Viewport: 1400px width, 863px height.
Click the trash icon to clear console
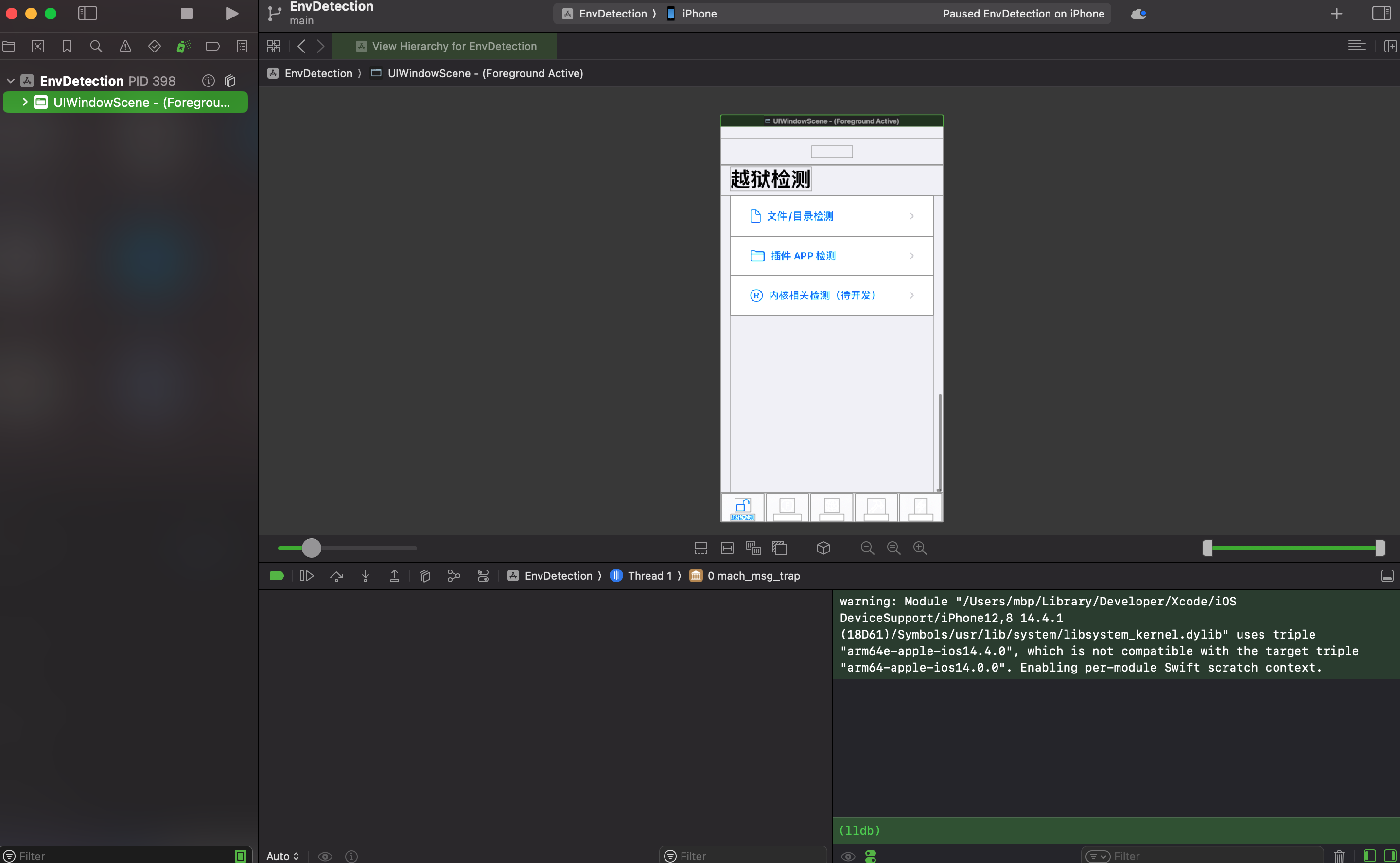(x=1339, y=856)
